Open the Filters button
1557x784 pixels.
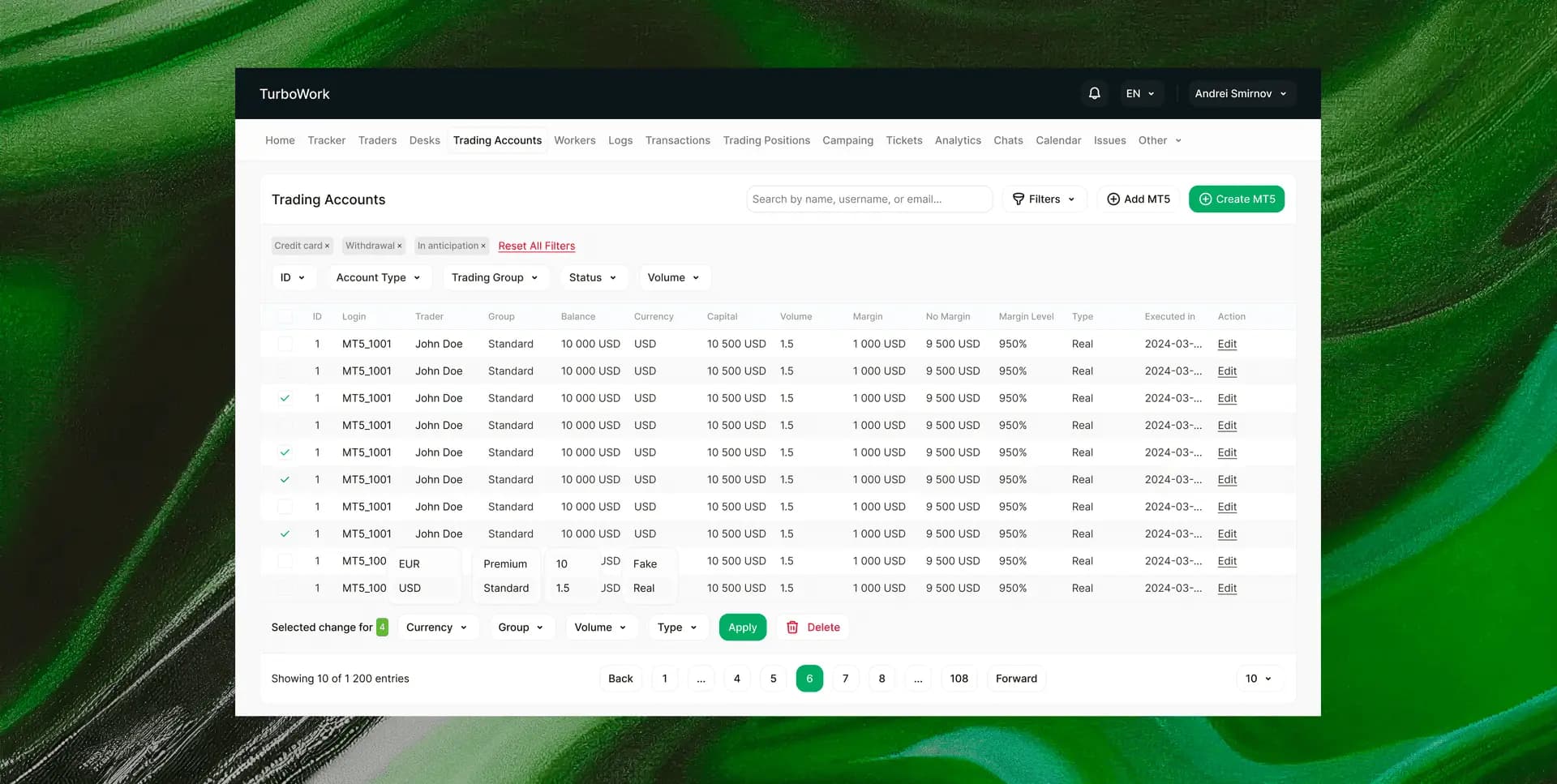1044,199
